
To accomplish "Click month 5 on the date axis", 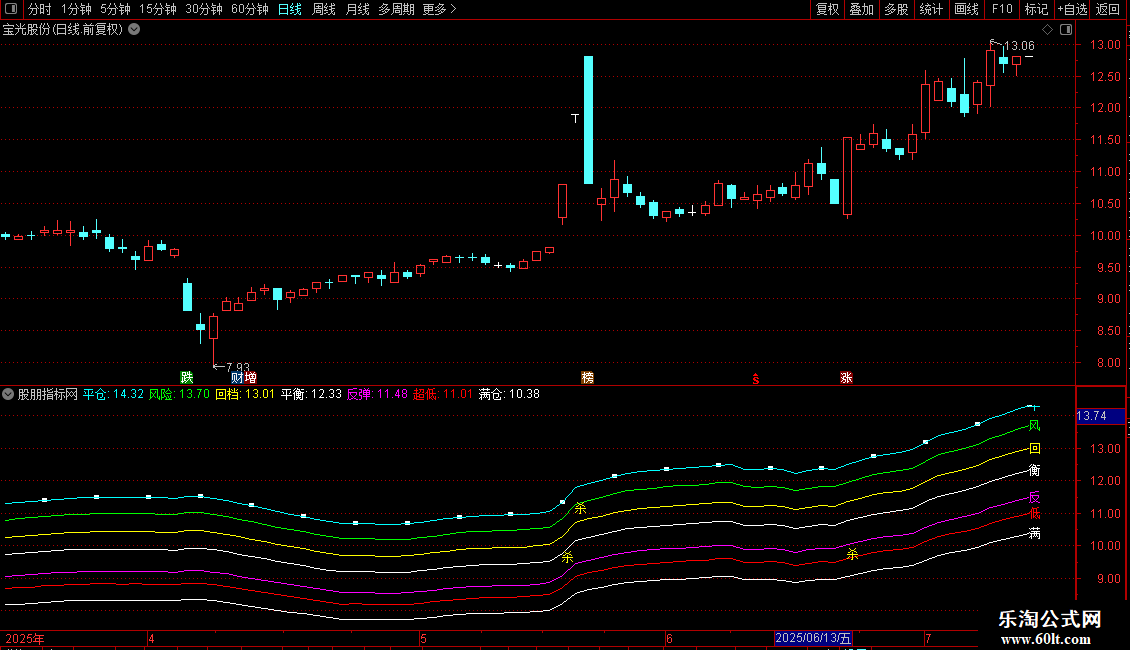I will pos(423,638).
